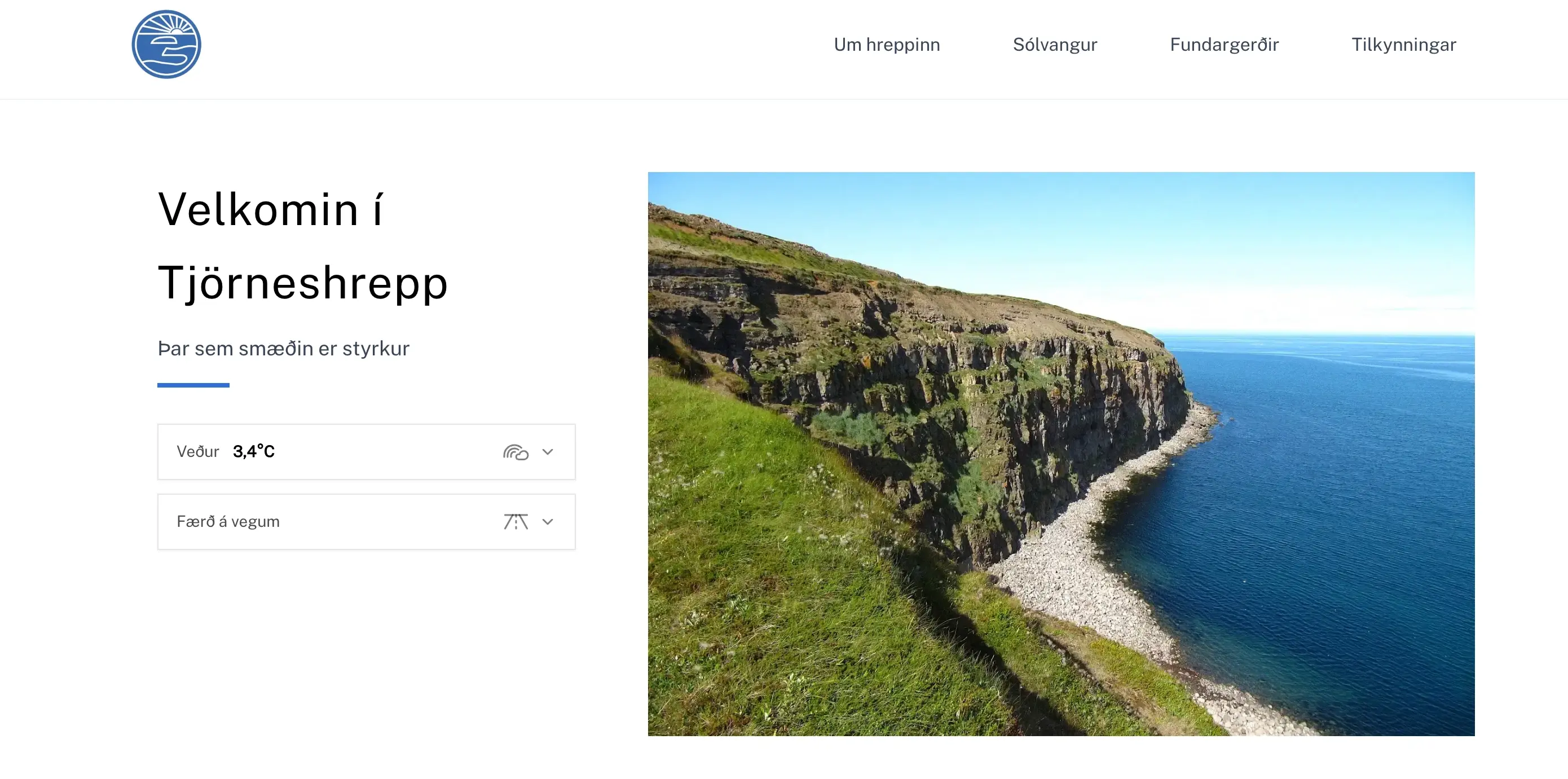Open the Um hreppinn menu item

(x=887, y=44)
